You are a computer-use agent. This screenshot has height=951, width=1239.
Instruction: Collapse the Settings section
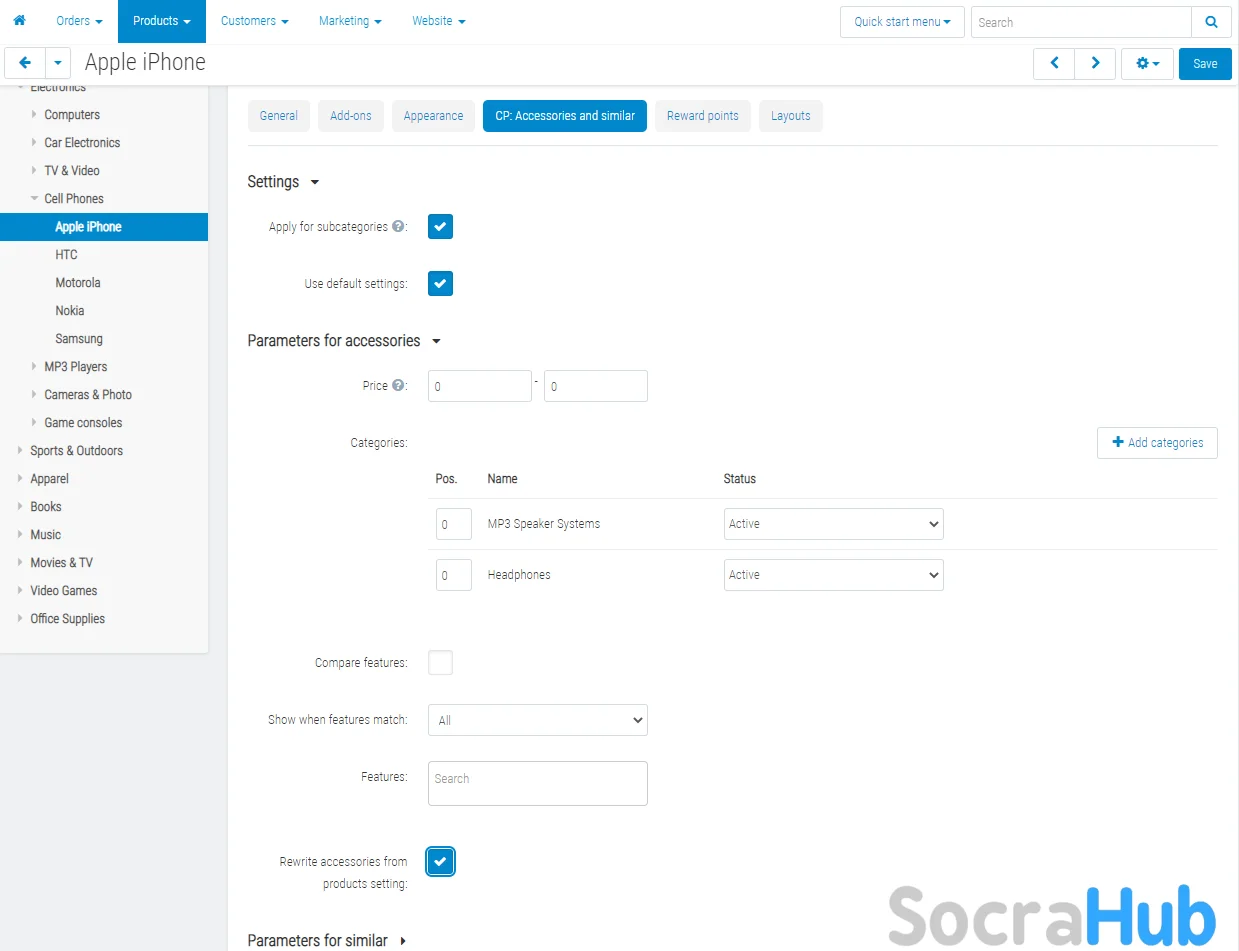284,182
